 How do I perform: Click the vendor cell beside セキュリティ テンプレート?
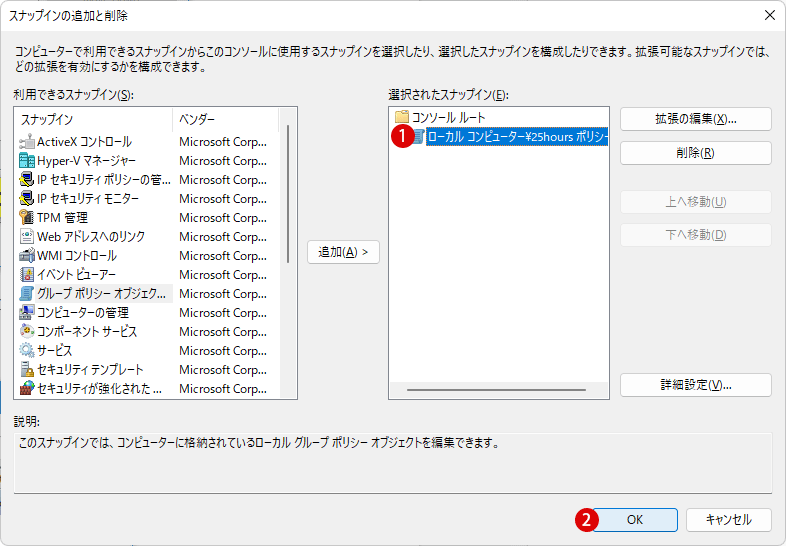(x=223, y=370)
